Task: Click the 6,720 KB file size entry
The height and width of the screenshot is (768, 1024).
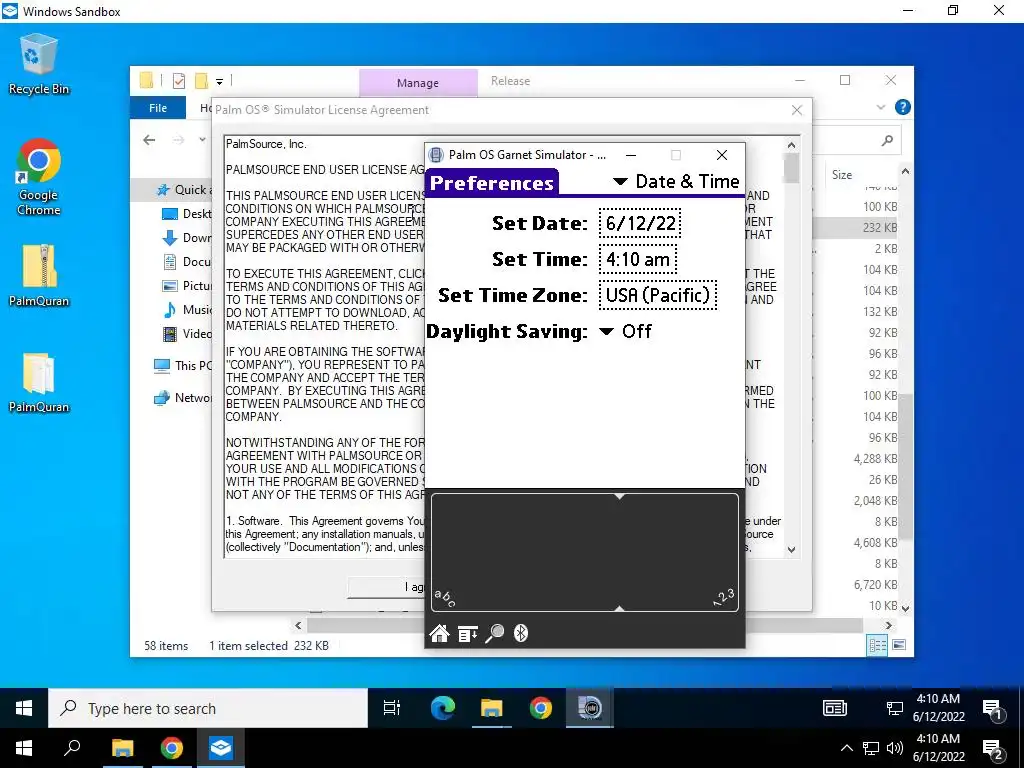Action: click(875, 584)
